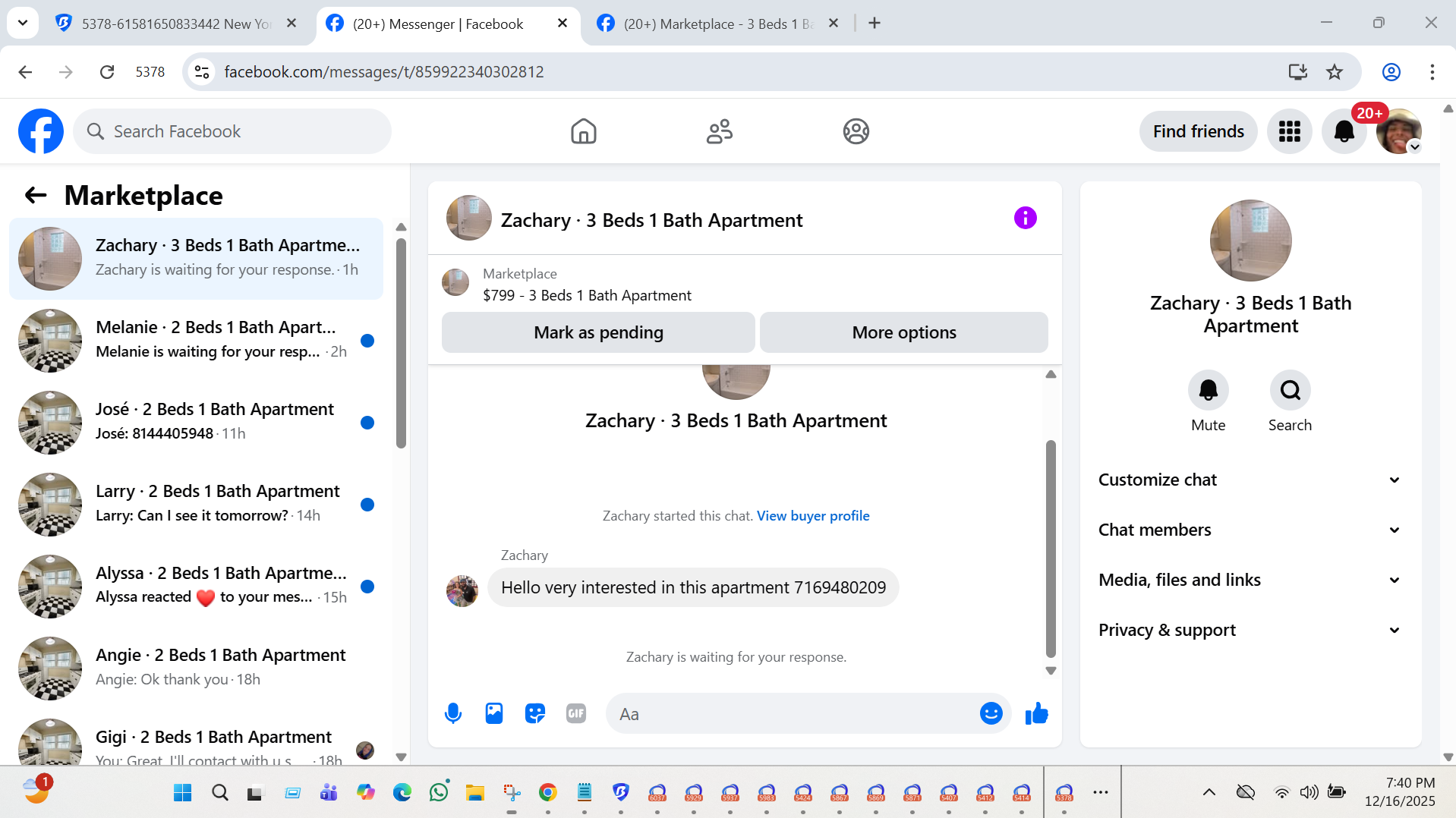Click the Find friends button

1198,131
